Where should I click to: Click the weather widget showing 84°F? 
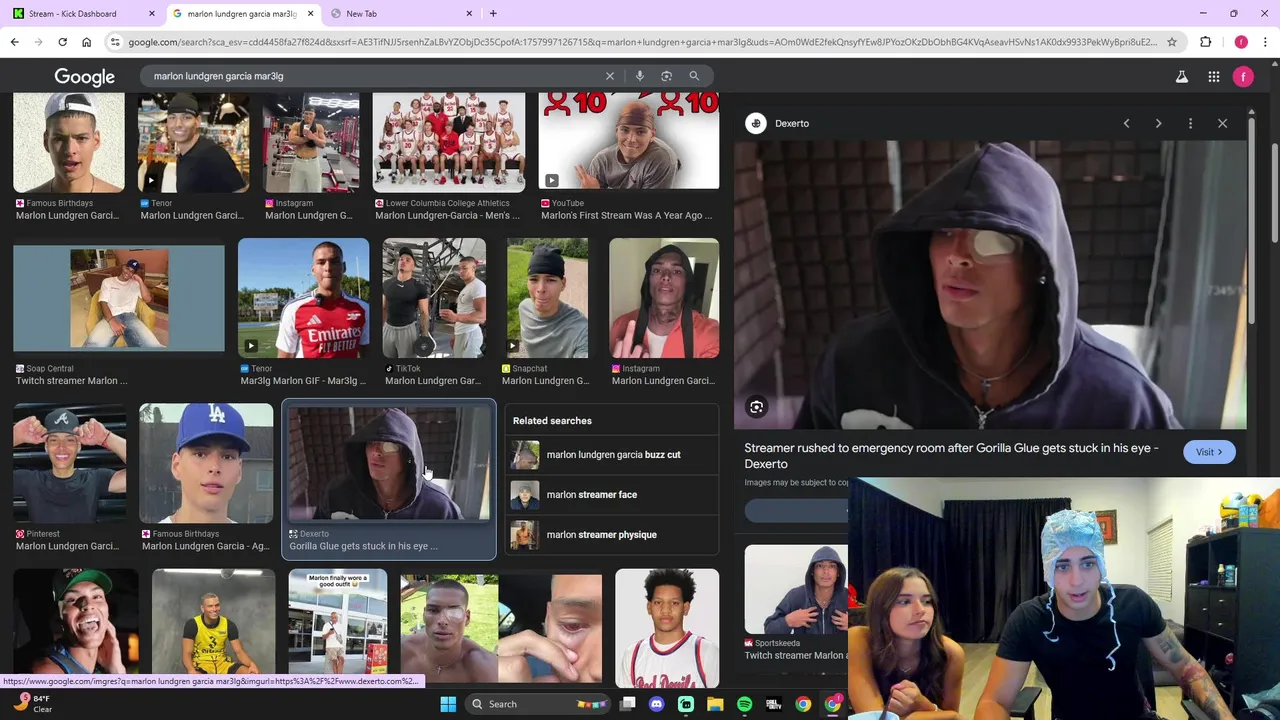click(32, 704)
